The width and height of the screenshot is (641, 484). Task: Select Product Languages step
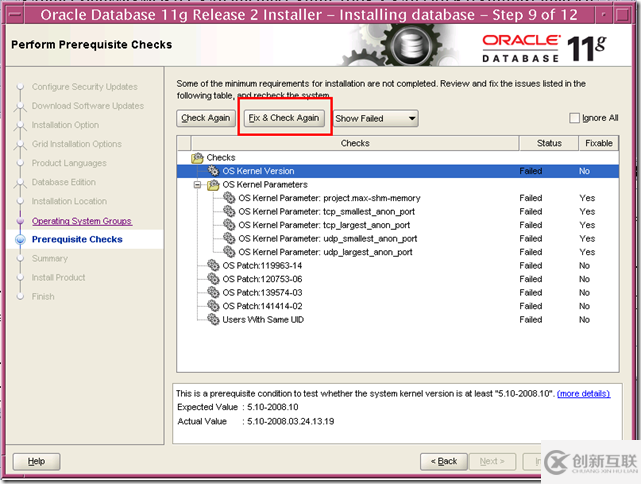tap(69, 163)
